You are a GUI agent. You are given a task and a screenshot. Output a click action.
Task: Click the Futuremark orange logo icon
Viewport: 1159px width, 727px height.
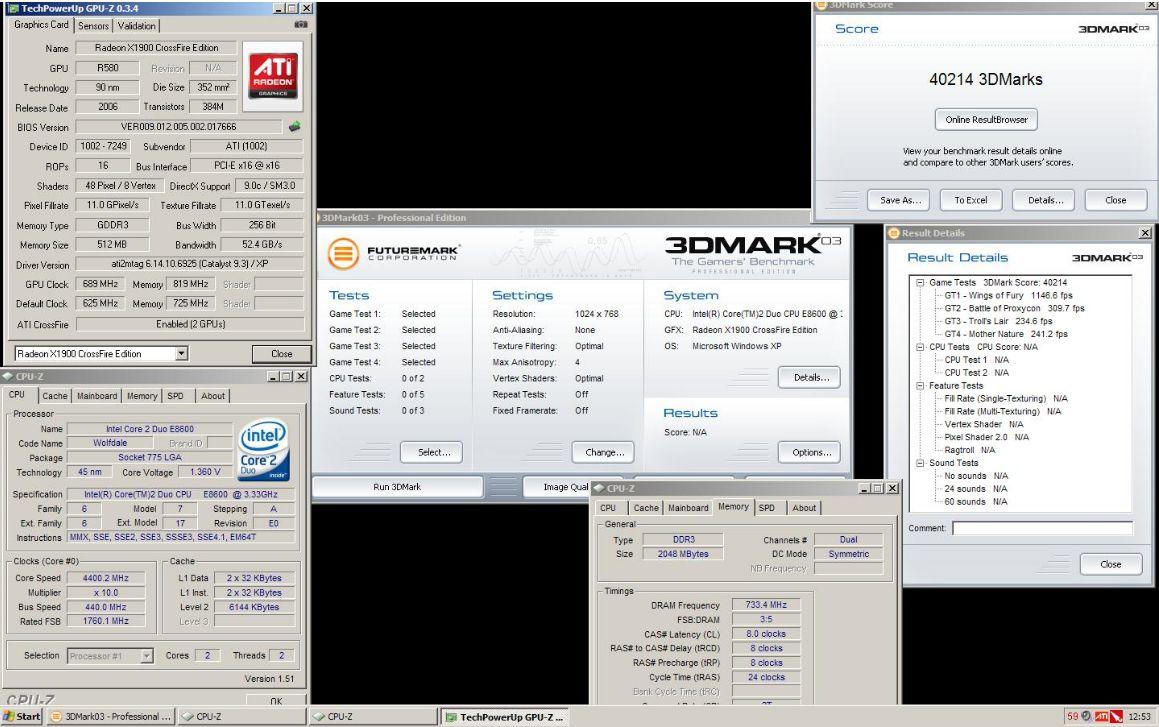[x=344, y=253]
